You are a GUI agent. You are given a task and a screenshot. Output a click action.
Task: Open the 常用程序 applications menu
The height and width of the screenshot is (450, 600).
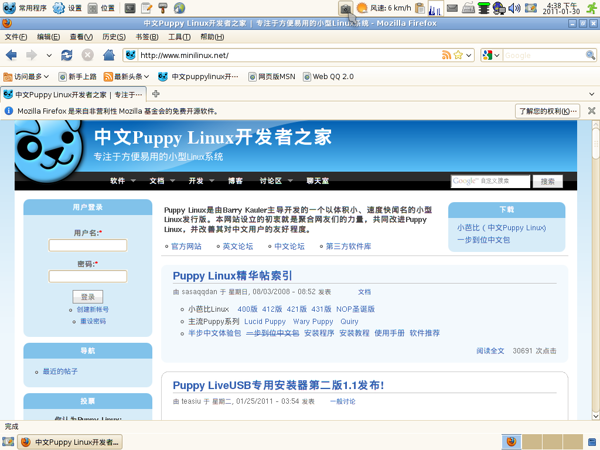pos(24,8)
